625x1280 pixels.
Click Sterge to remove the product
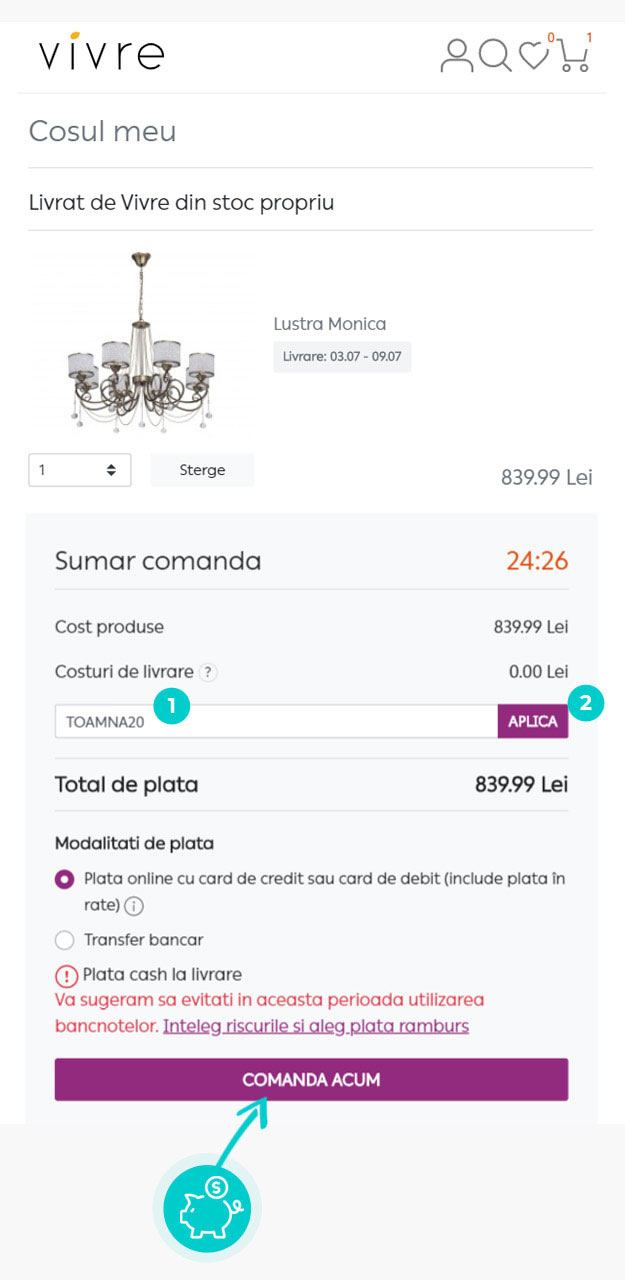[x=202, y=470]
